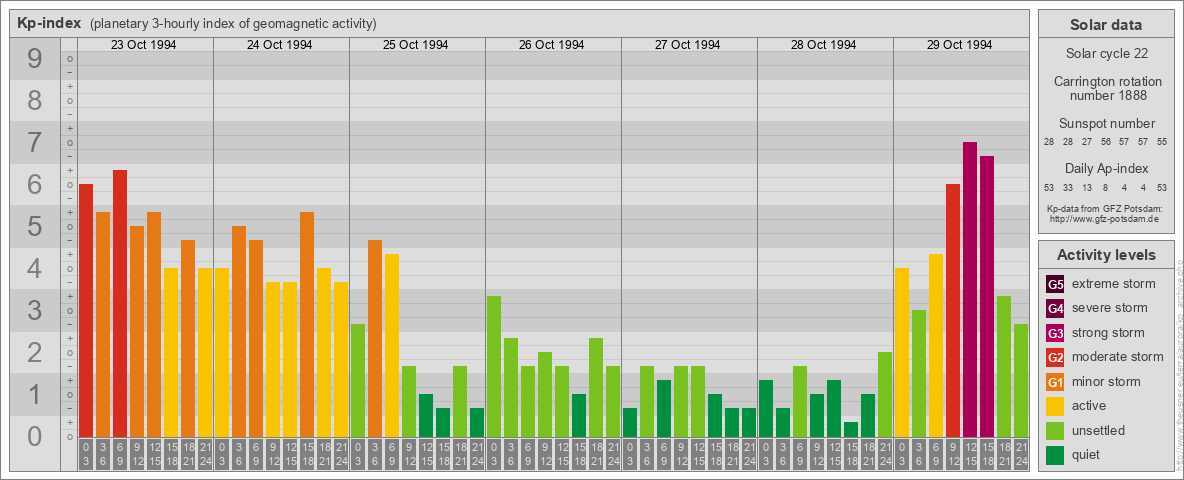Click the Activity levels panel heading
Image resolution: width=1184 pixels, height=480 pixels.
(1106, 255)
